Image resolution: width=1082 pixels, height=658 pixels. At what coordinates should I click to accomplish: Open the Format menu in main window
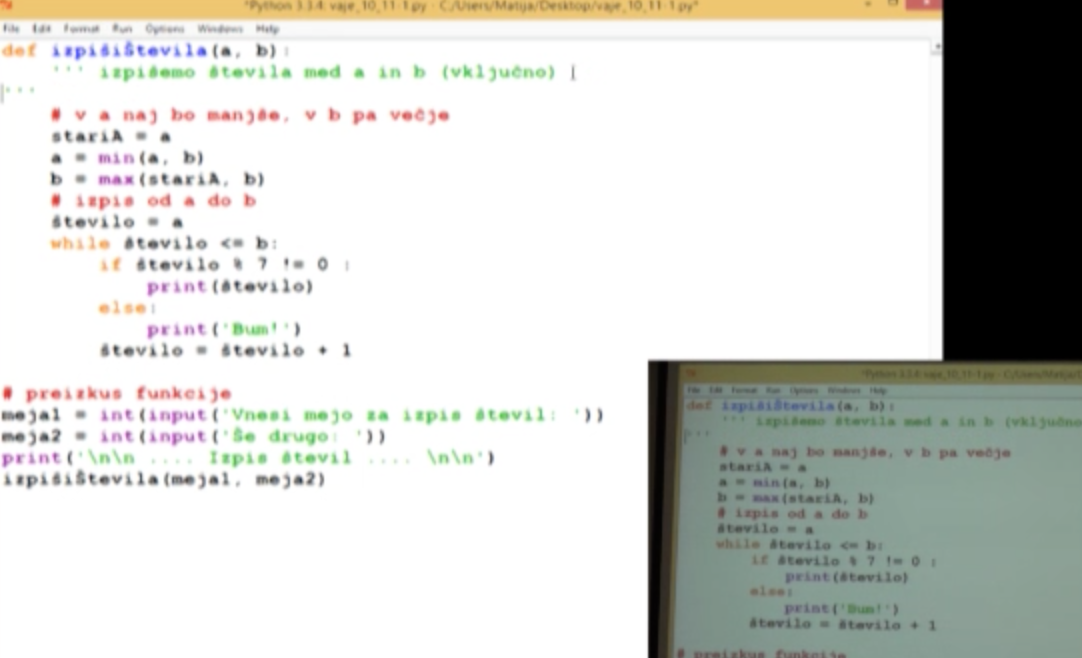coord(81,29)
